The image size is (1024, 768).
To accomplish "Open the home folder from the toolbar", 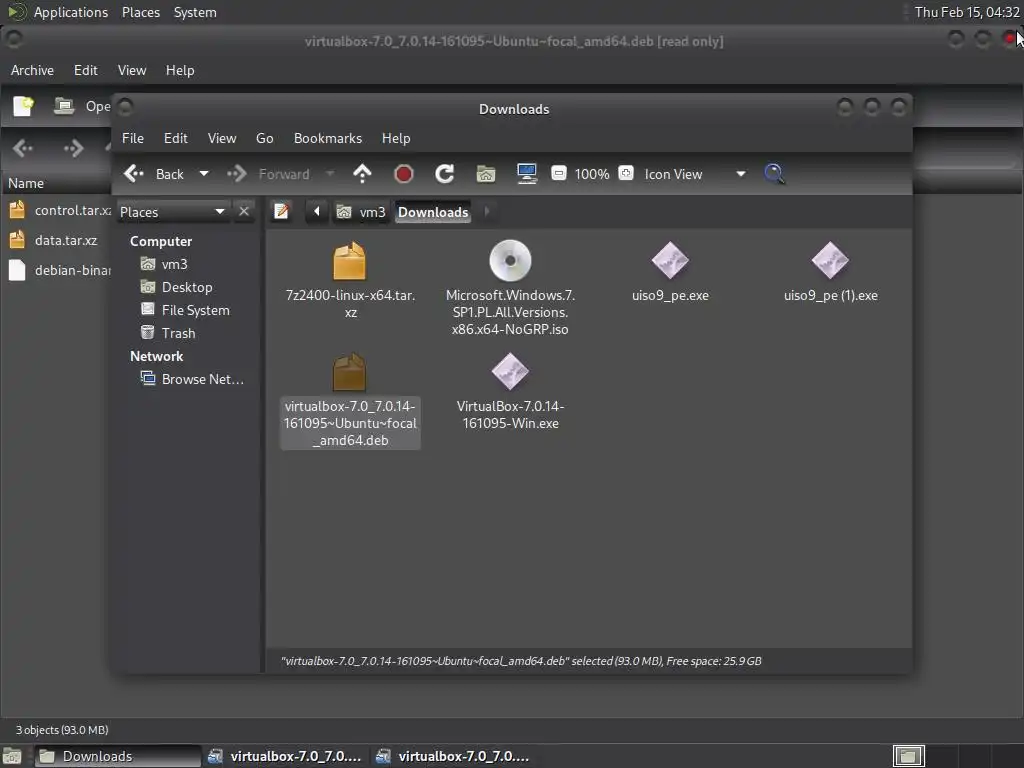I will (x=486, y=174).
